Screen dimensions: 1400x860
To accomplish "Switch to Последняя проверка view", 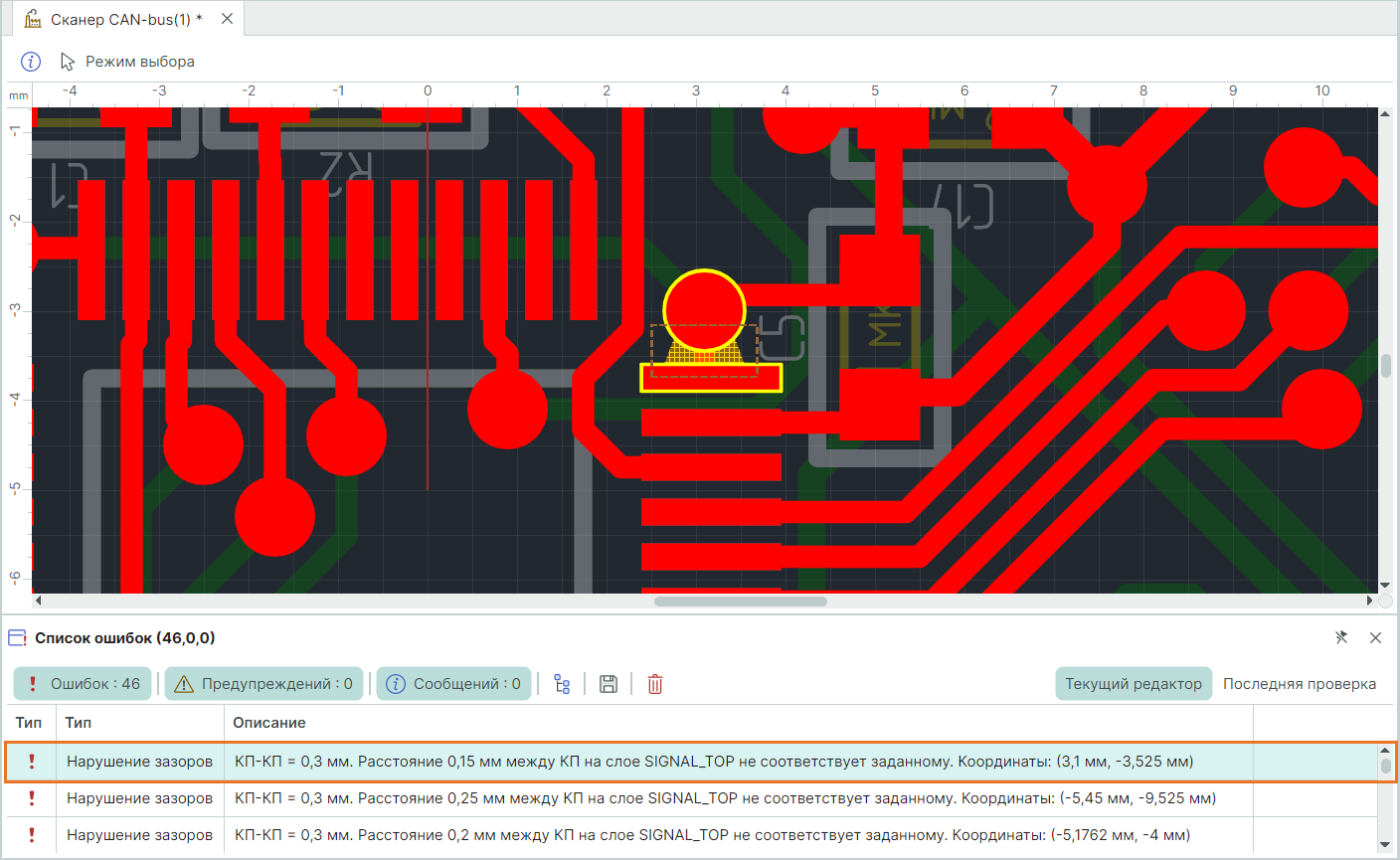I will (1299, 684).
